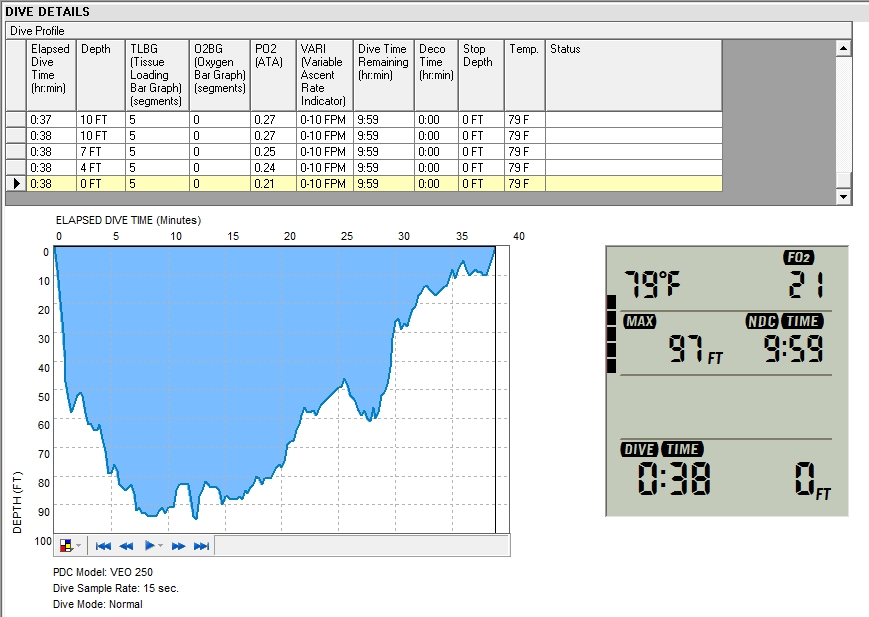Jump to the last dive sample
The height and width of the screenshot is (617, 869).
point(201,546)
